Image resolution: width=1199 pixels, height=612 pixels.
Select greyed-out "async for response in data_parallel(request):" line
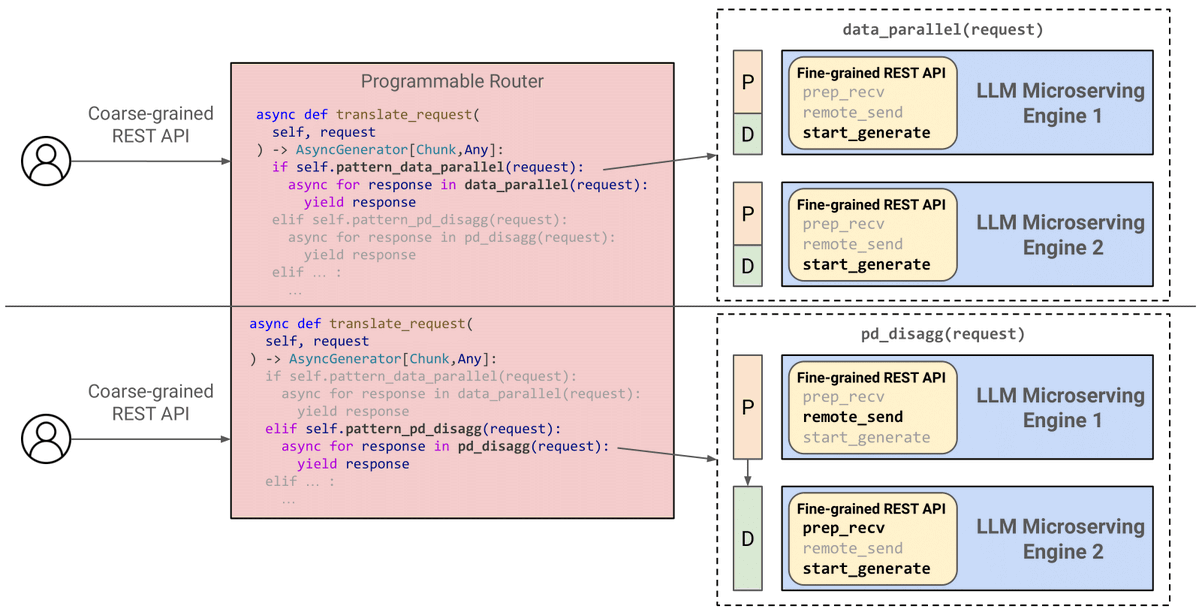click(x=461, y=393)
